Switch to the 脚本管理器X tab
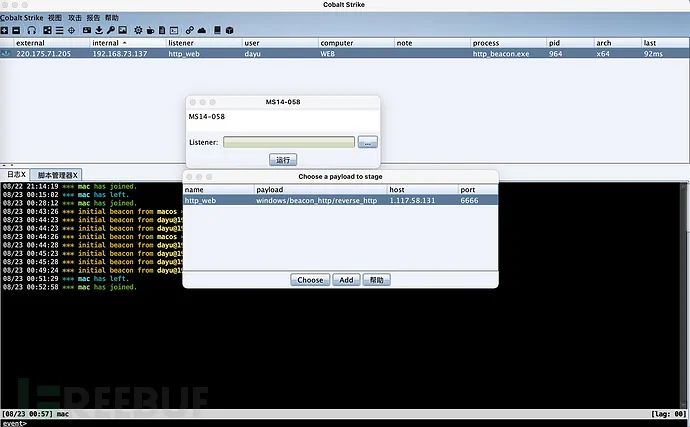690x427 pixels. coord(57,175)
